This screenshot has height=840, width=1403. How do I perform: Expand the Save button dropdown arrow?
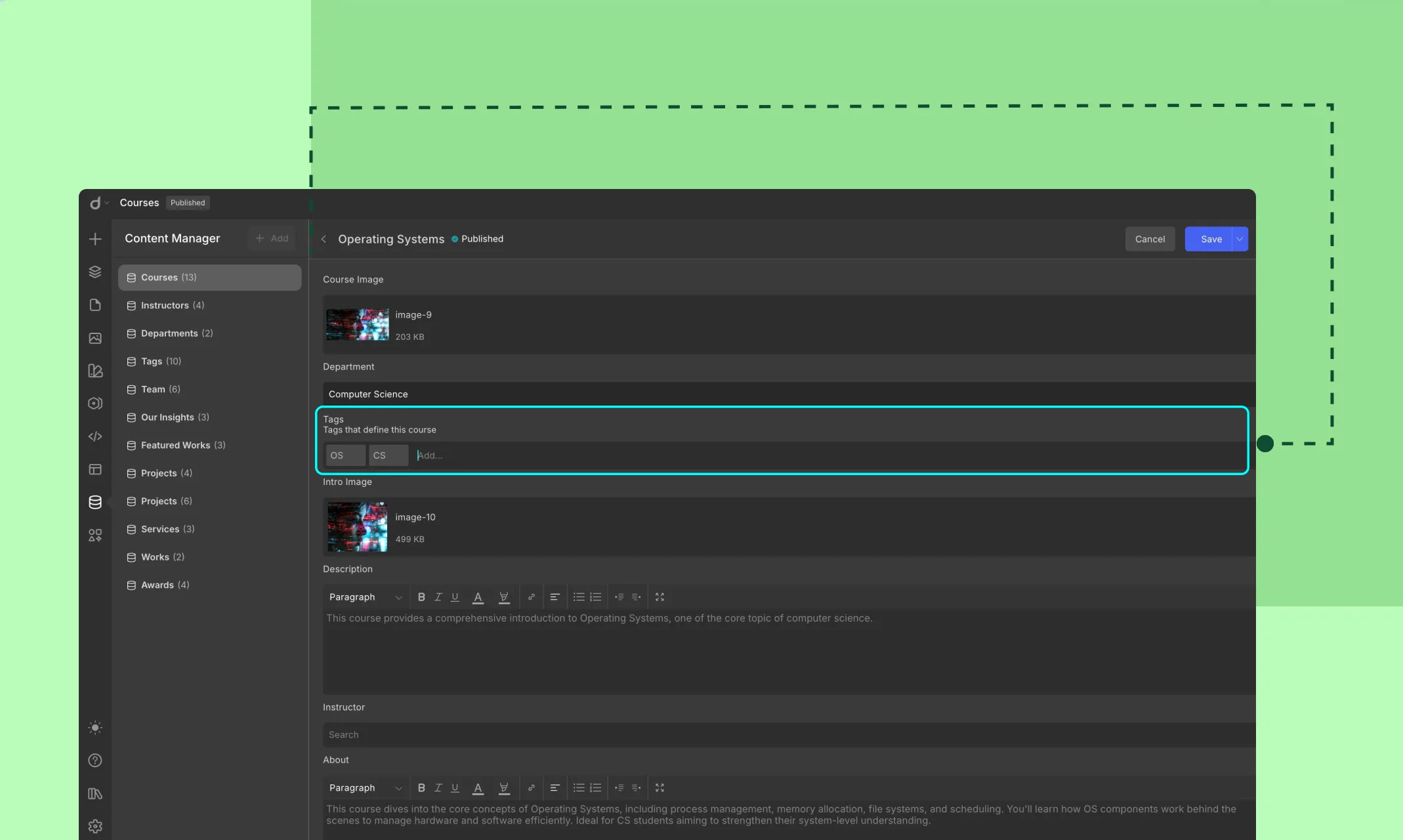coord(1240,239)
